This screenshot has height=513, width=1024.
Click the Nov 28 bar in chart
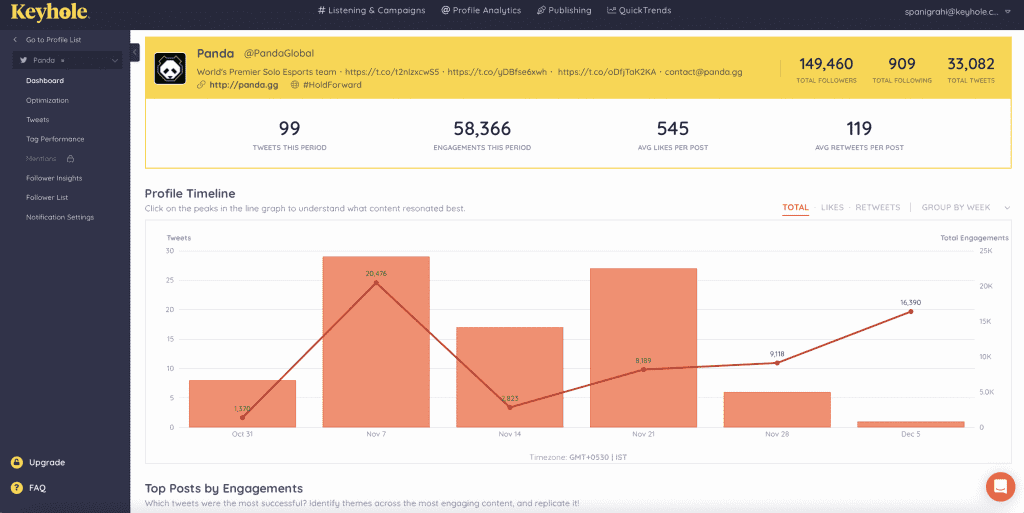point(777,410)
